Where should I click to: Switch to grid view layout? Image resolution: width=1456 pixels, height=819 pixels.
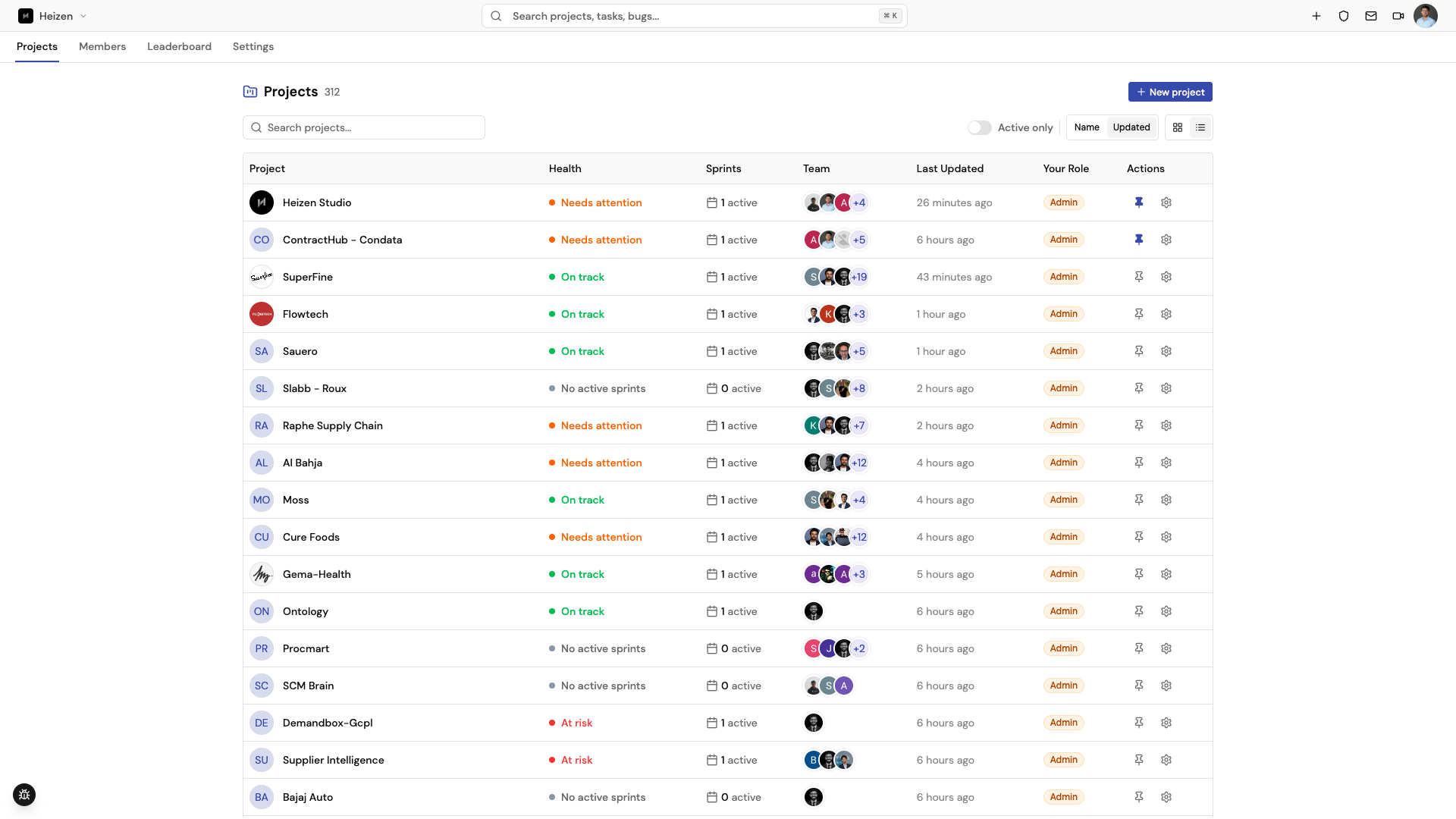(x=1178, y=127)
